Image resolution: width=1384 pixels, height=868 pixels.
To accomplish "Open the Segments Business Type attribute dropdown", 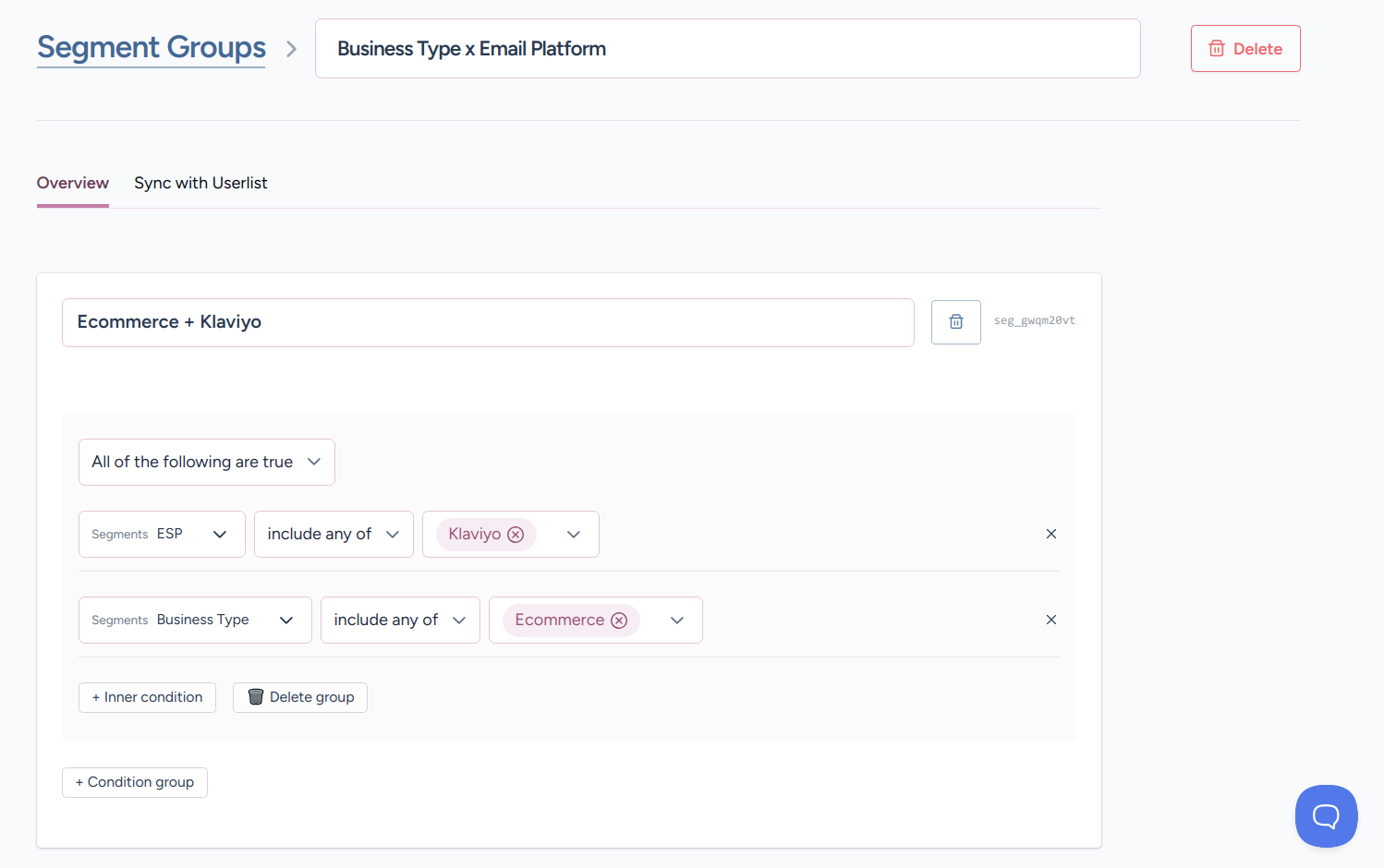I will (195, 621).
